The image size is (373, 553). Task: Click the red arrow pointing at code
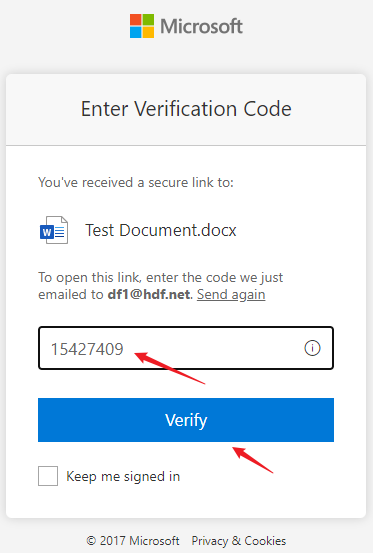[170, 368]
